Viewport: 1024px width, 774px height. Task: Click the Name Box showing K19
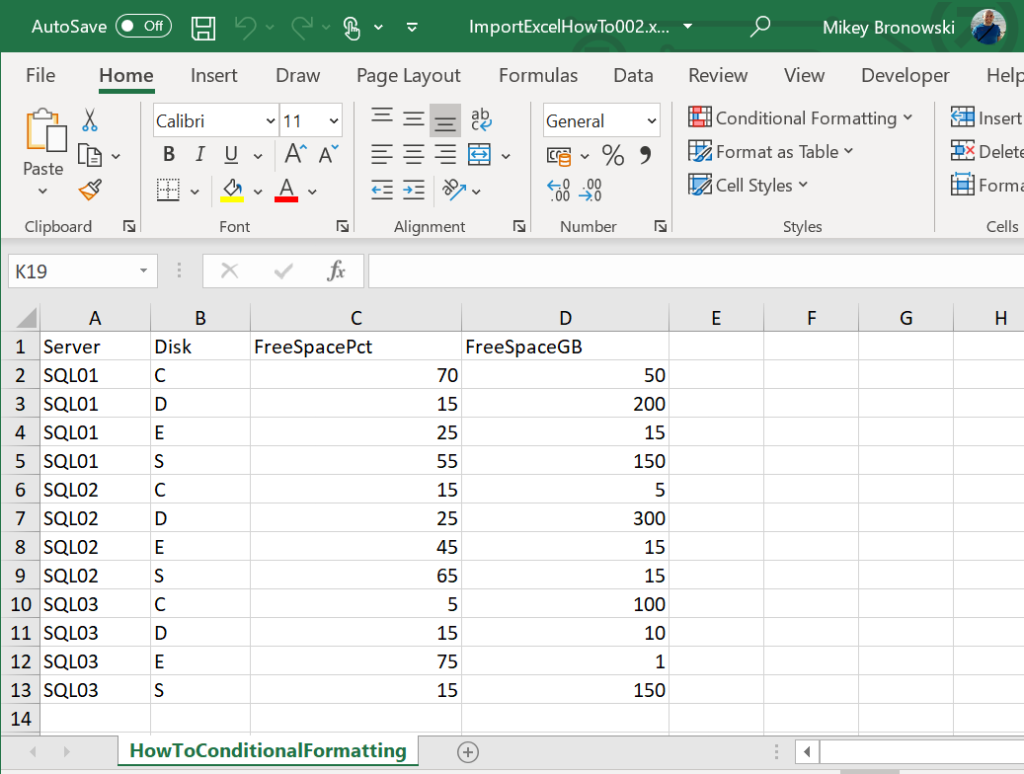click(x=72, y=271)
